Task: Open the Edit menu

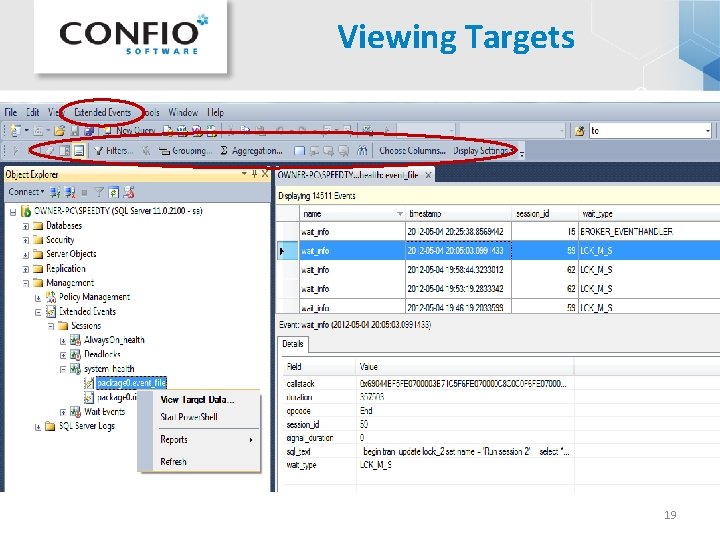Action: click(33, 112)
